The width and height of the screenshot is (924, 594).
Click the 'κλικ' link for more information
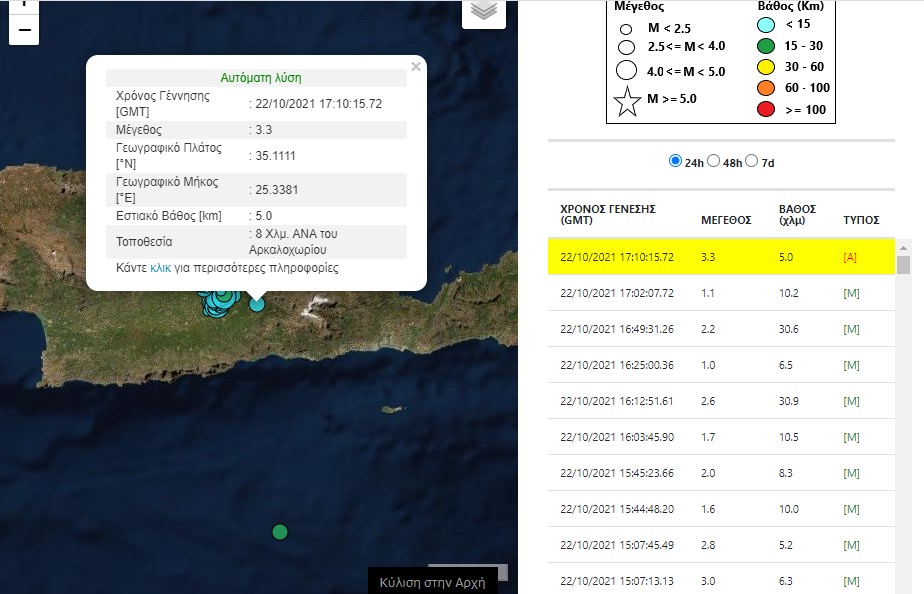coord(161,268)
